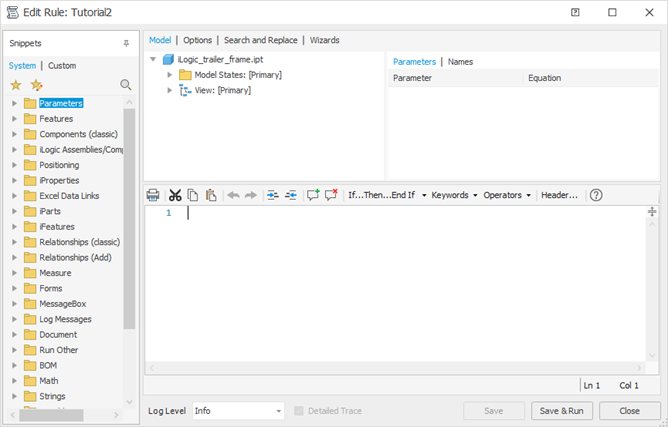Switch to the Custom snippets tab
668x427 pixels.
coord(62,66)
